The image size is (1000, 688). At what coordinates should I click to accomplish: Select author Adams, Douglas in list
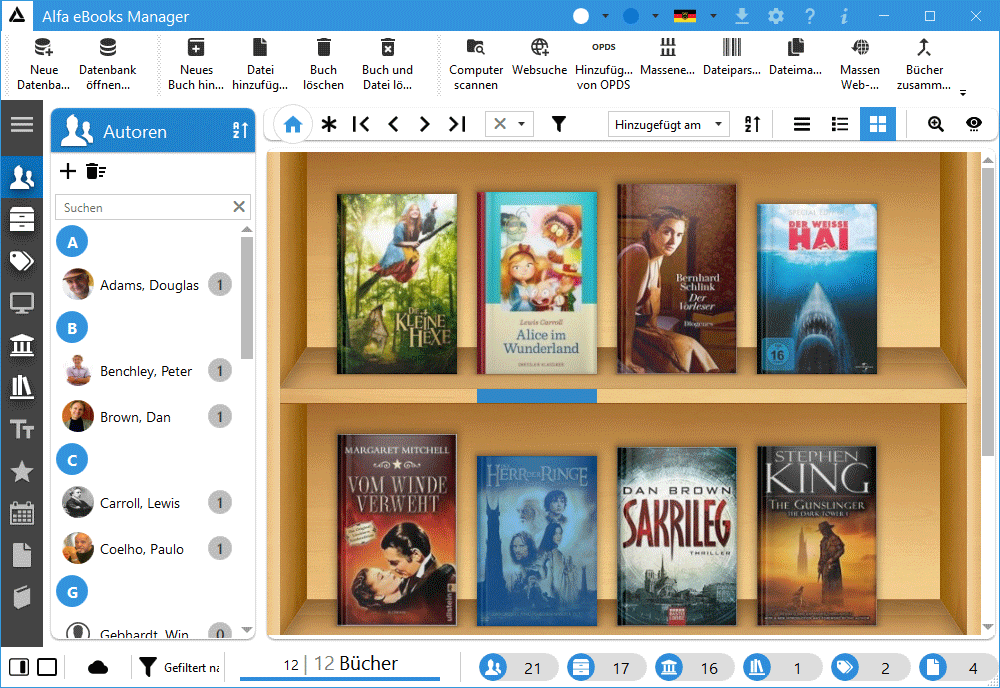click(149, 285)
